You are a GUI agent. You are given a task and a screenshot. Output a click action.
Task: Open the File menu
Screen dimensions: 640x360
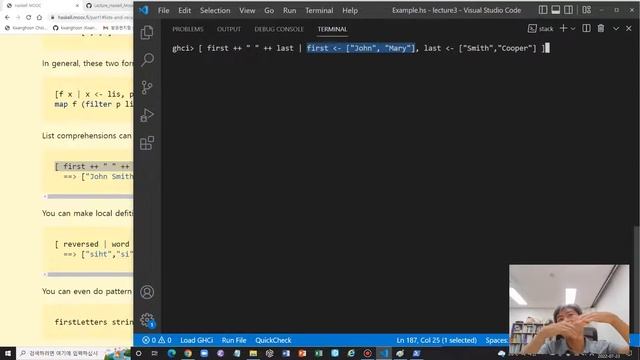164,11
